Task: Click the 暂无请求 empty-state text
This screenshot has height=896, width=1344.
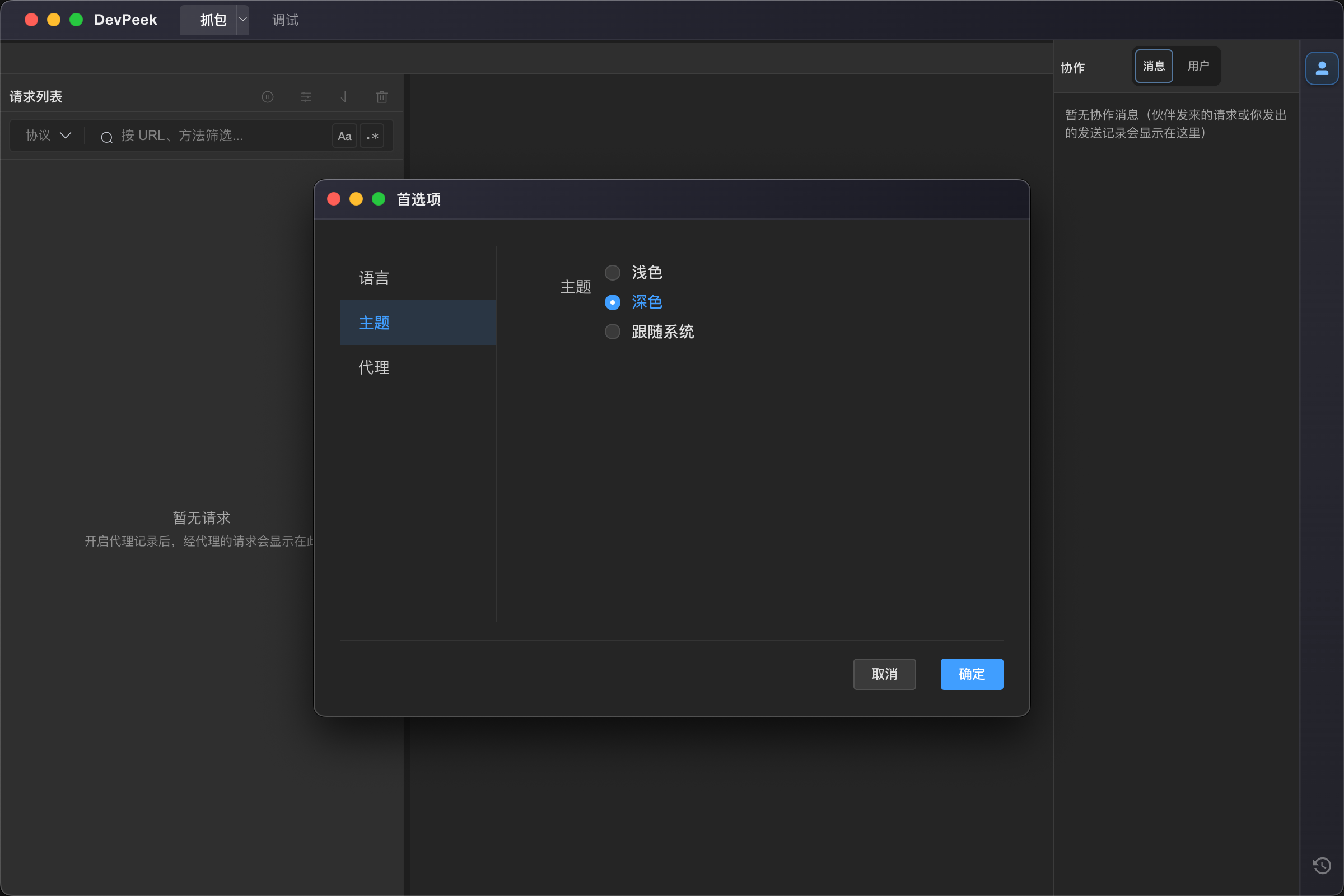Action: point(202,517)
